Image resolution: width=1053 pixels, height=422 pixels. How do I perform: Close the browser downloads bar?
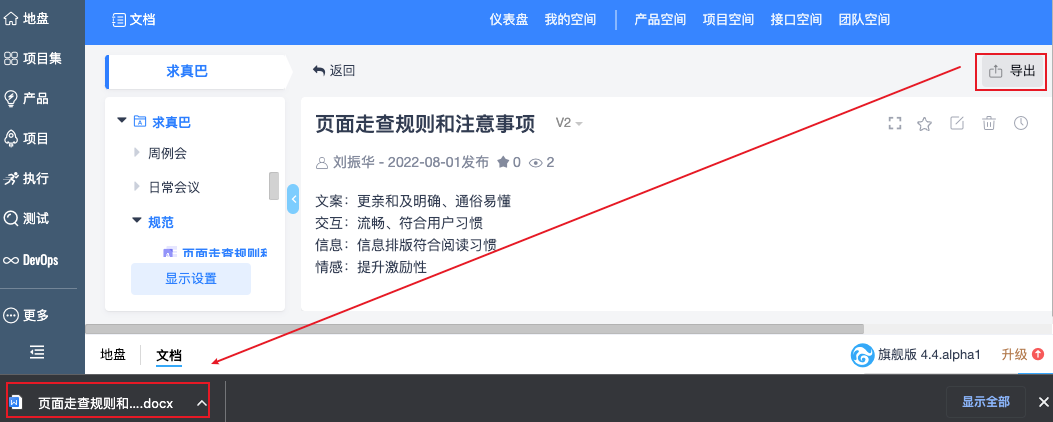coord(1043,402)
